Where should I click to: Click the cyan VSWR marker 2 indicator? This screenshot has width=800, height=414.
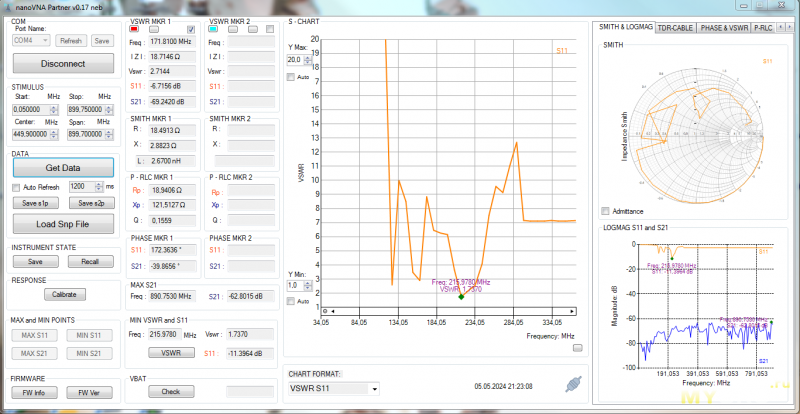click(213, 30)
